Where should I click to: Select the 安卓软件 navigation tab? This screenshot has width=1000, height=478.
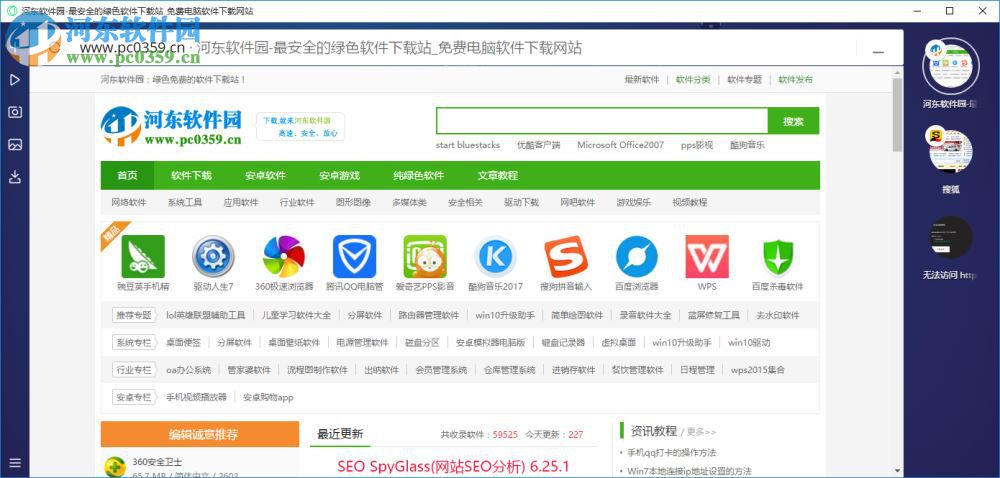(265, 175)
